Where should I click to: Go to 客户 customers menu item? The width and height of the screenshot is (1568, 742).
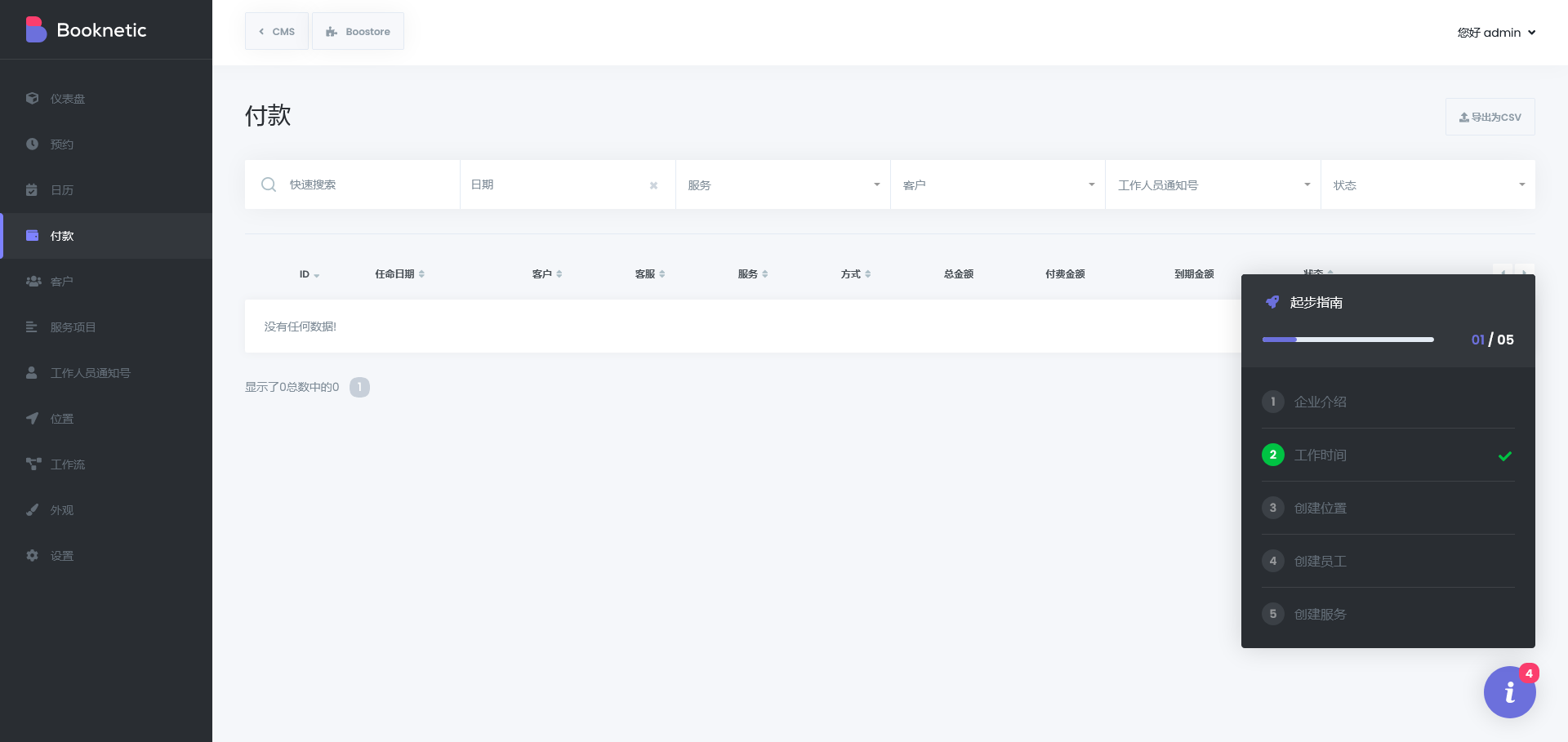pyautogui.click(x=61, y=281)
